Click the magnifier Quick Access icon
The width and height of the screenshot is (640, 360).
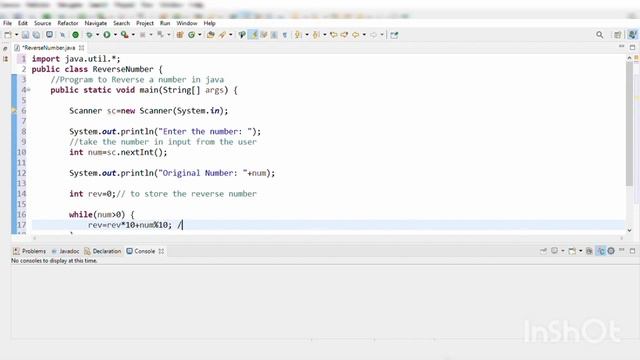pos(600,35)
